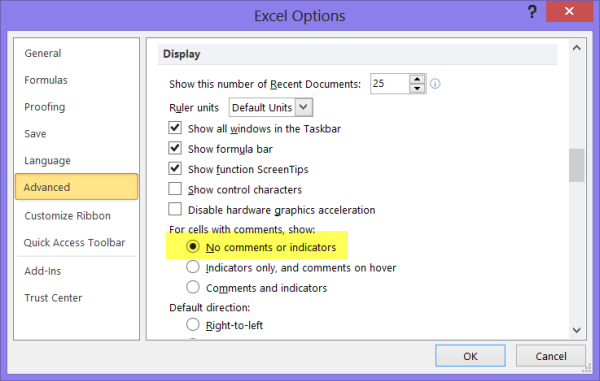Open the Proofing category

[77, 107]
